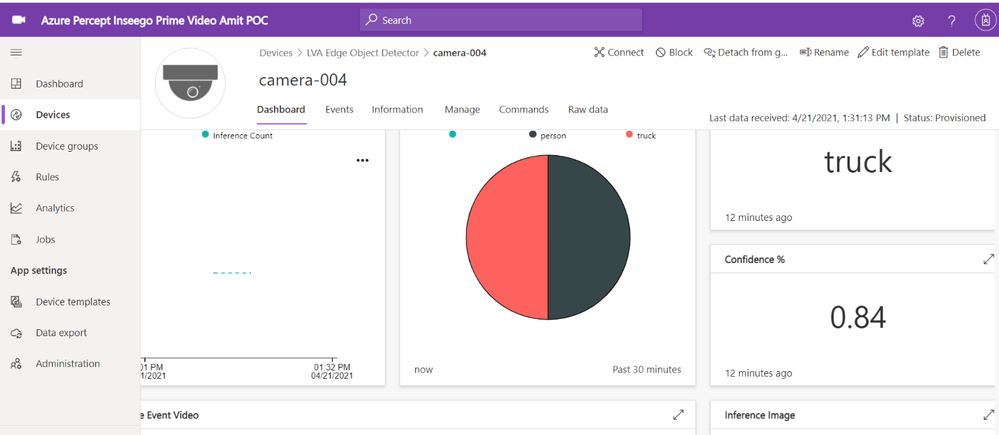
Task: Switch to the Commands tab
Action: (524, 110)
